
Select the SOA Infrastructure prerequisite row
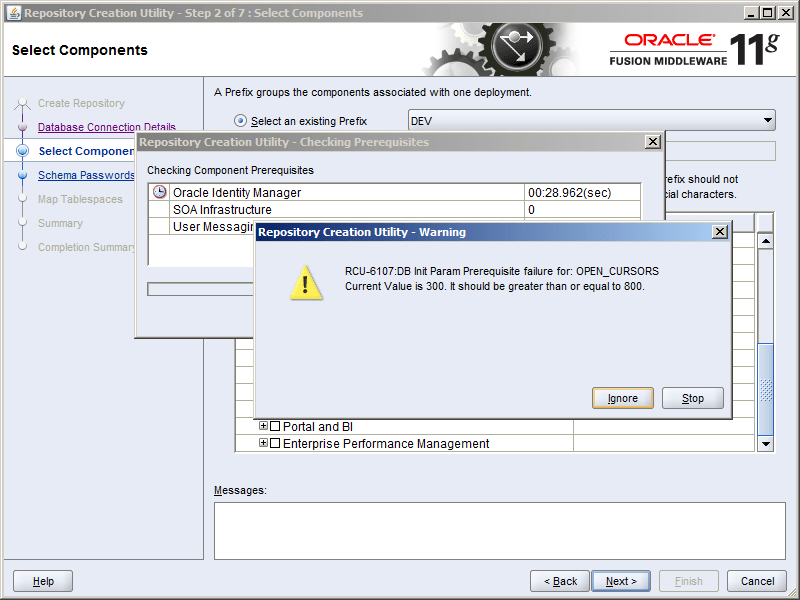(394, 210)
